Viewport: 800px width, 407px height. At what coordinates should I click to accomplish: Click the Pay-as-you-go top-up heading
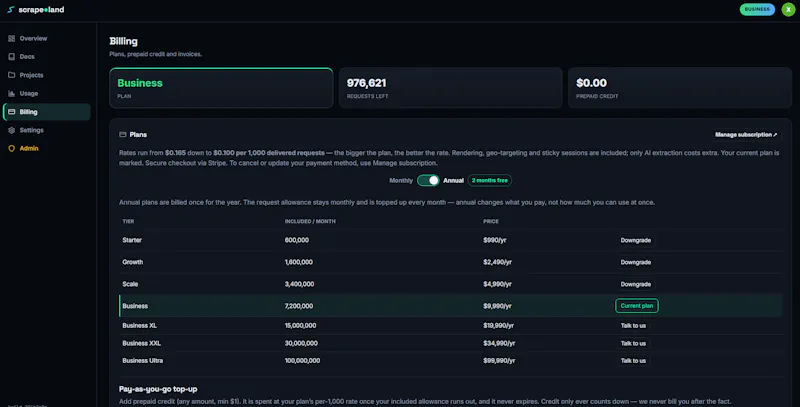[158, 389]
